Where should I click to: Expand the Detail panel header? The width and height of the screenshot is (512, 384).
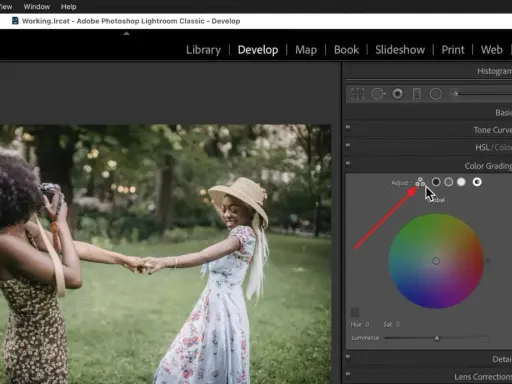point(502,359)
